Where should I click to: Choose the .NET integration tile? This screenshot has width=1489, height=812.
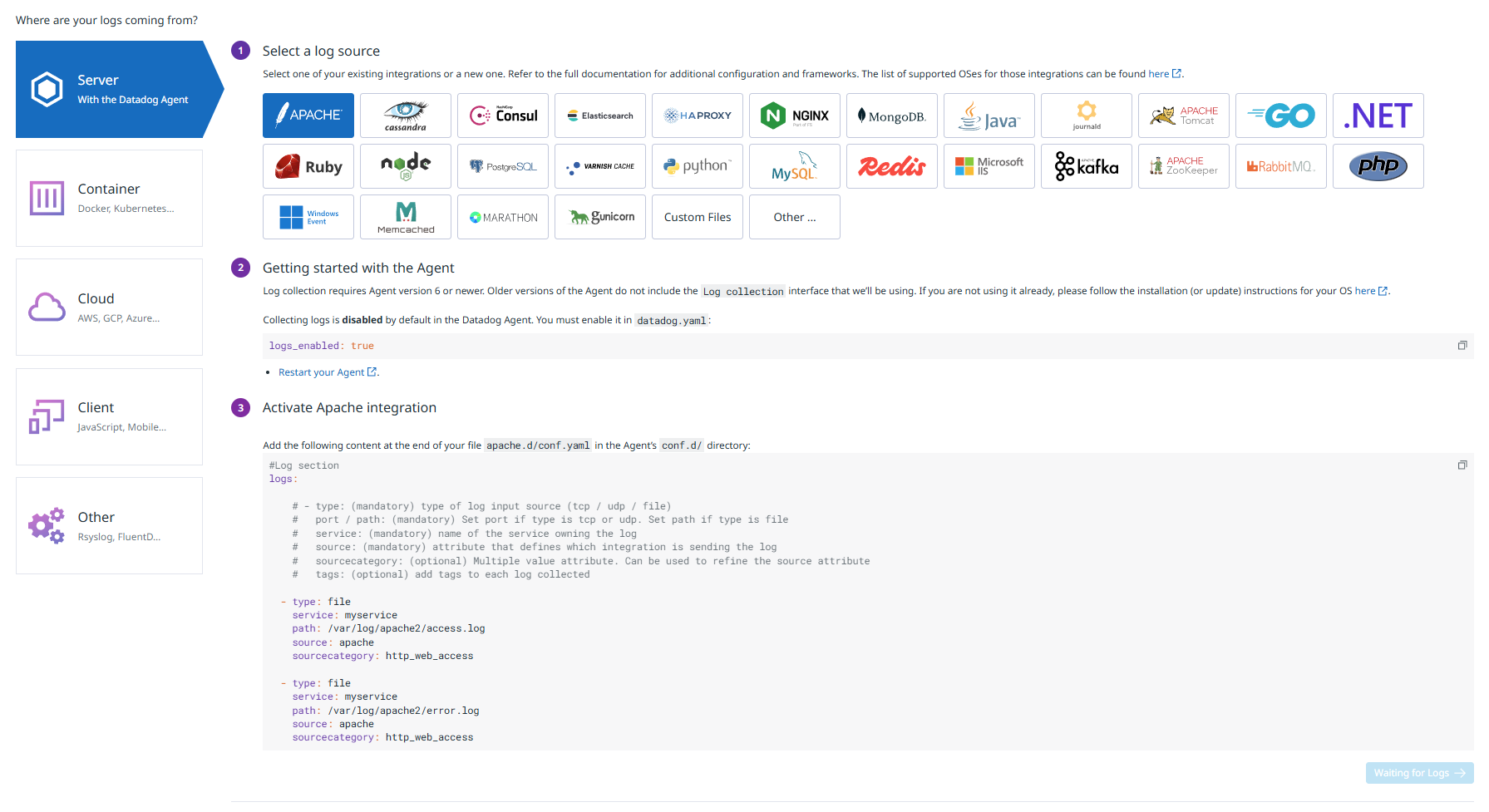tap(1378, 116)
